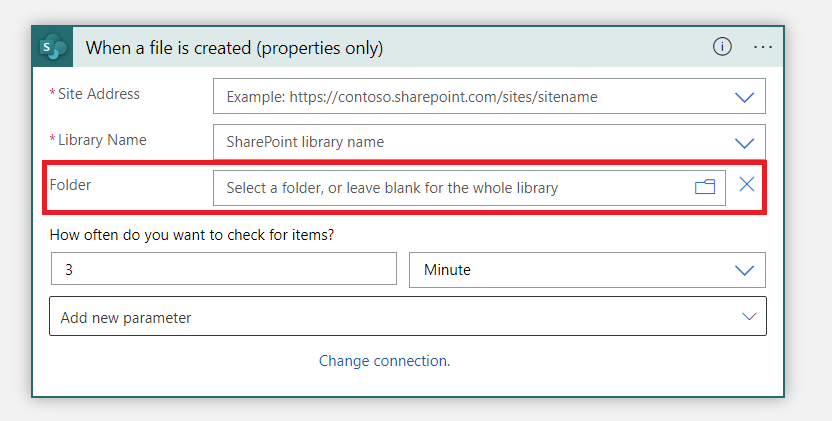The image size is (832, 421).
Task: Expand the Library Name dropdown arrow
Action: pos(744,142)
